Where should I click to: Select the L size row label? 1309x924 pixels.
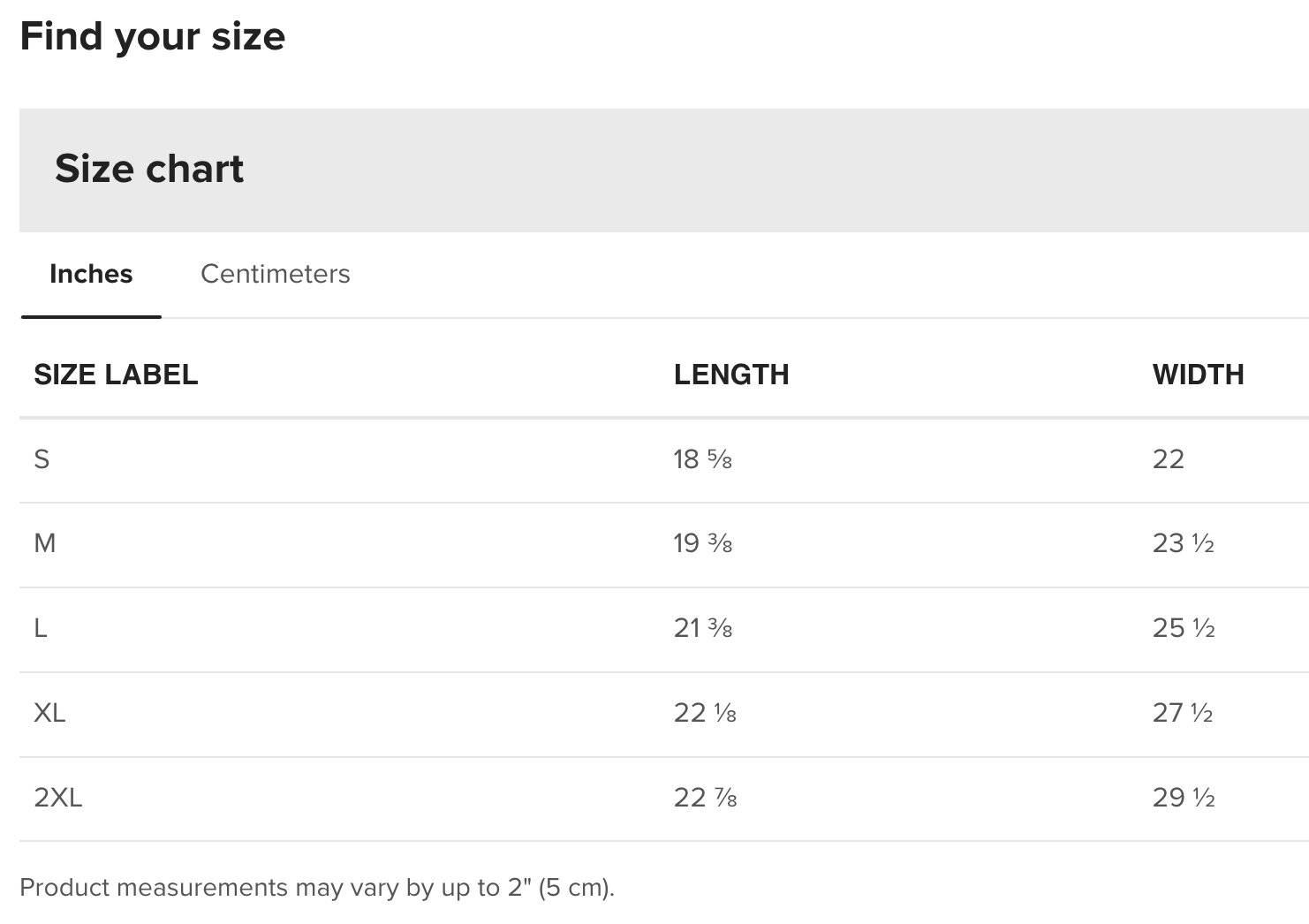coord(41,628)
